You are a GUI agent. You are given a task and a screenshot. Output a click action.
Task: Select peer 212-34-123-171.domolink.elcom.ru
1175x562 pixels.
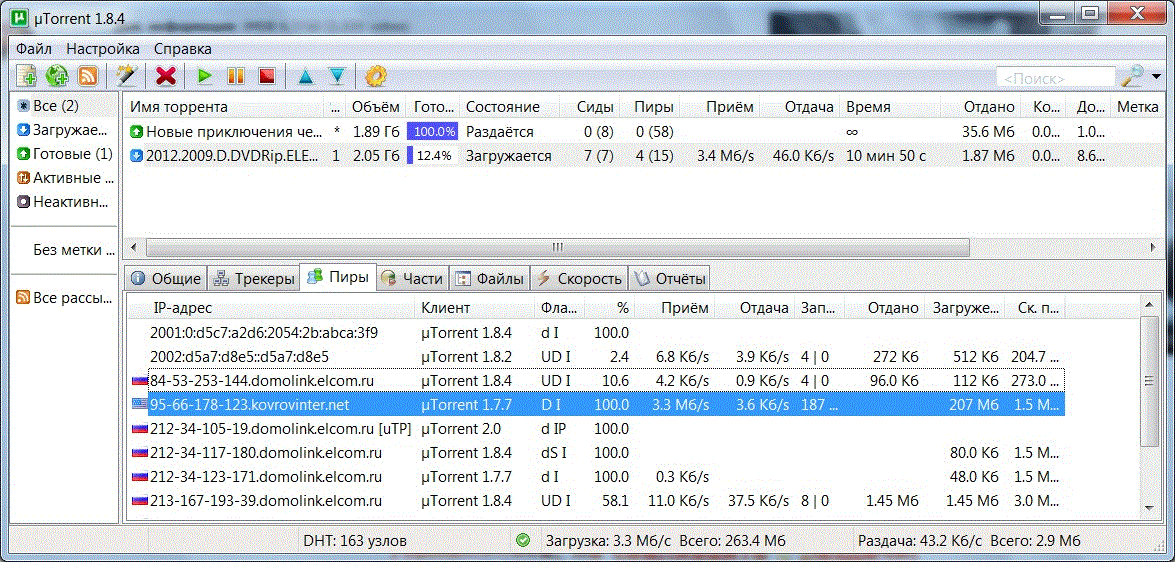pos(596,477)
